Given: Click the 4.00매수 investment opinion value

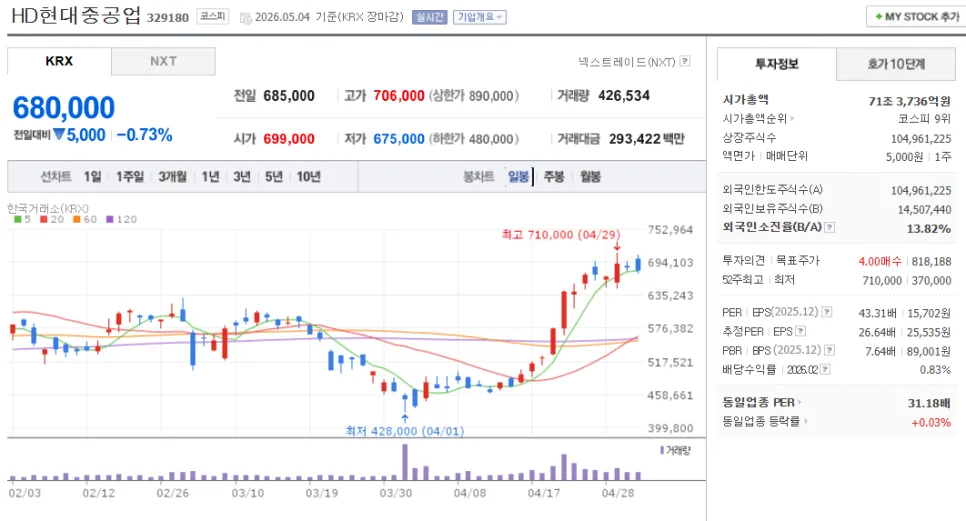Looking at the screenshot, I should pyautogui.click(x=880, y=262).
